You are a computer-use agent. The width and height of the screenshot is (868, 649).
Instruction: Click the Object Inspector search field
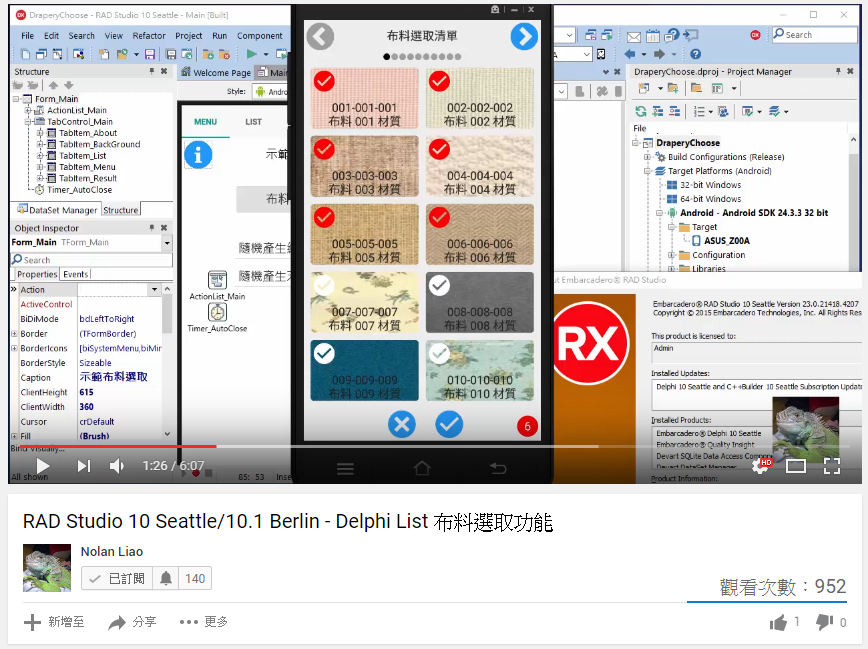click(92, 260)
